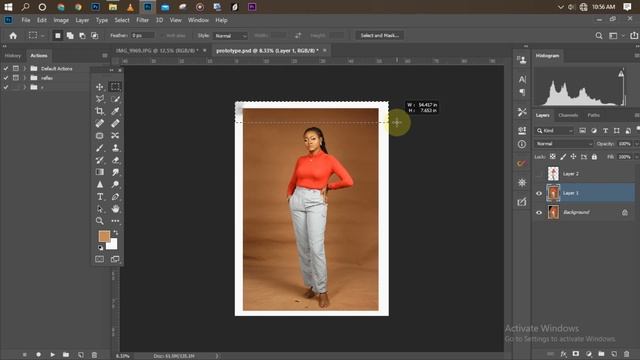Open the Kind filter dropdown

(555, 131)
